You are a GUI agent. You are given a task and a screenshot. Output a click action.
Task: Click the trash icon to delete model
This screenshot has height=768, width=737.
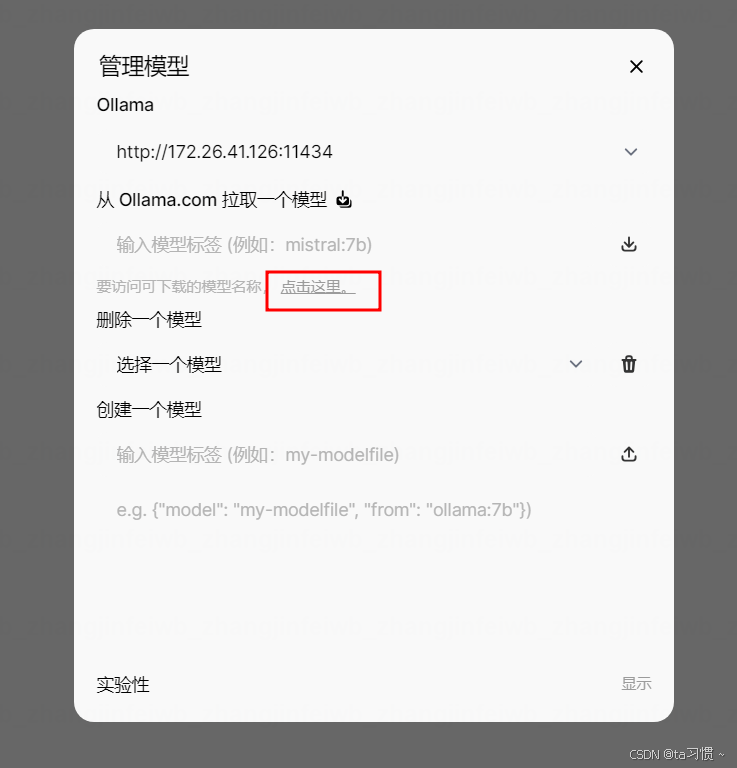click(x=629, y=364)
